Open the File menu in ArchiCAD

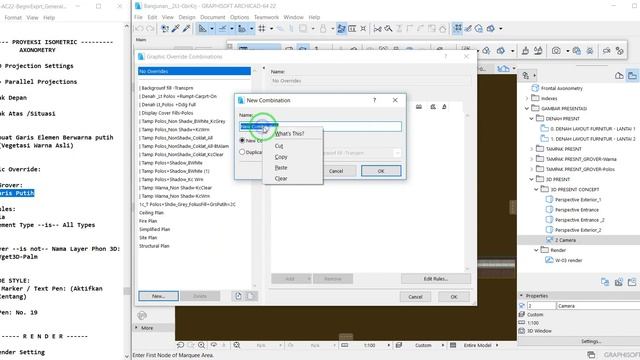(x=138, y=17)
